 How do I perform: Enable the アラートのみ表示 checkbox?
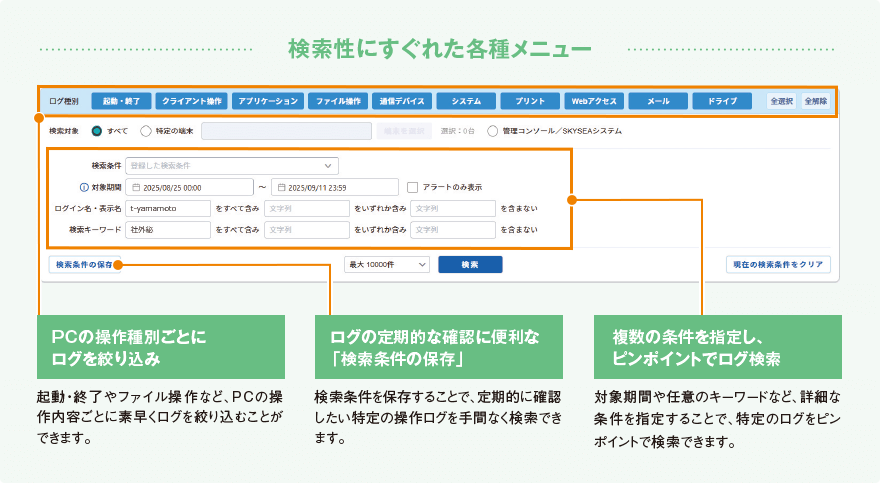(413, 187)
